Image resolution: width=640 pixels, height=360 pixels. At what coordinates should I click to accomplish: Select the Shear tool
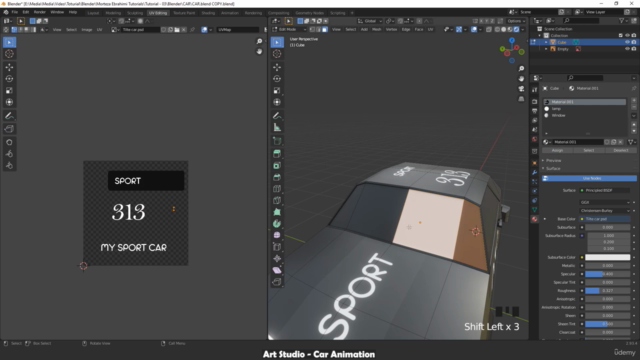pyautogui.click(x=277, y=270)
